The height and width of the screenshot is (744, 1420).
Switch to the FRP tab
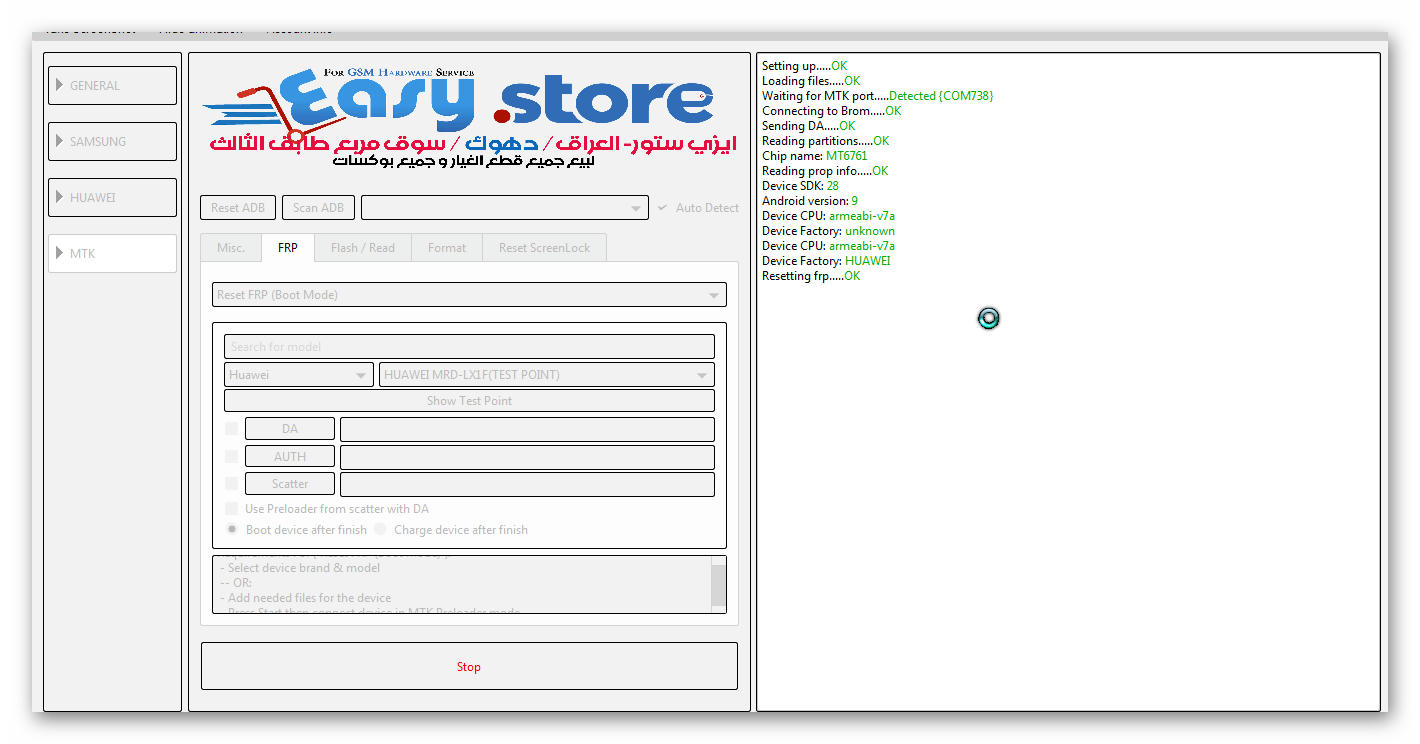click(288, 248)
